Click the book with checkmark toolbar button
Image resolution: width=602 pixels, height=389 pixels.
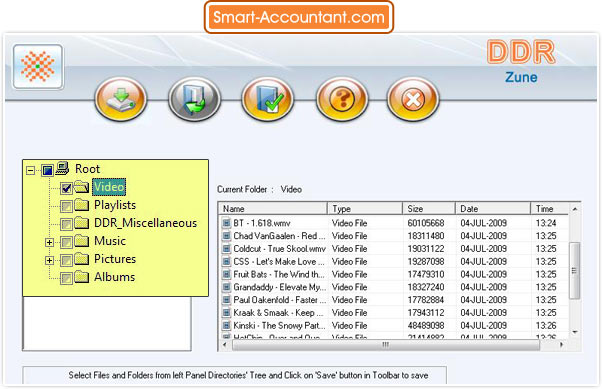[268, 99]
